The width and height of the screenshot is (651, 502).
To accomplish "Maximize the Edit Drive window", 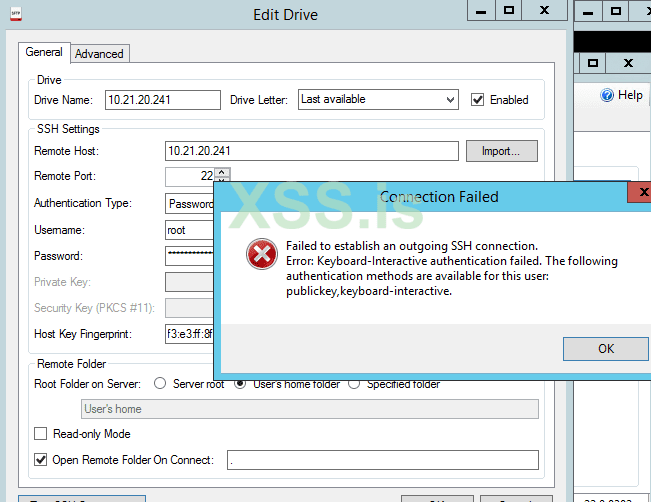I will (x=509, y=10).
